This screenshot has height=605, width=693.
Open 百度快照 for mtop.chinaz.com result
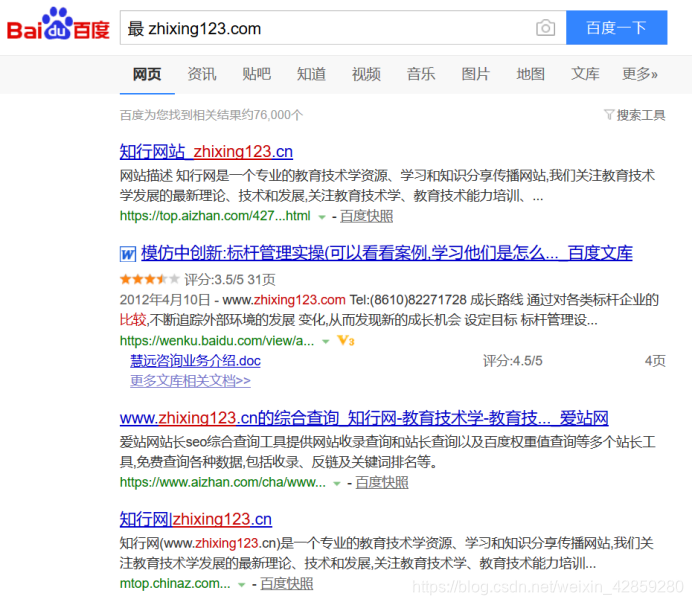(x=287, y=584)
